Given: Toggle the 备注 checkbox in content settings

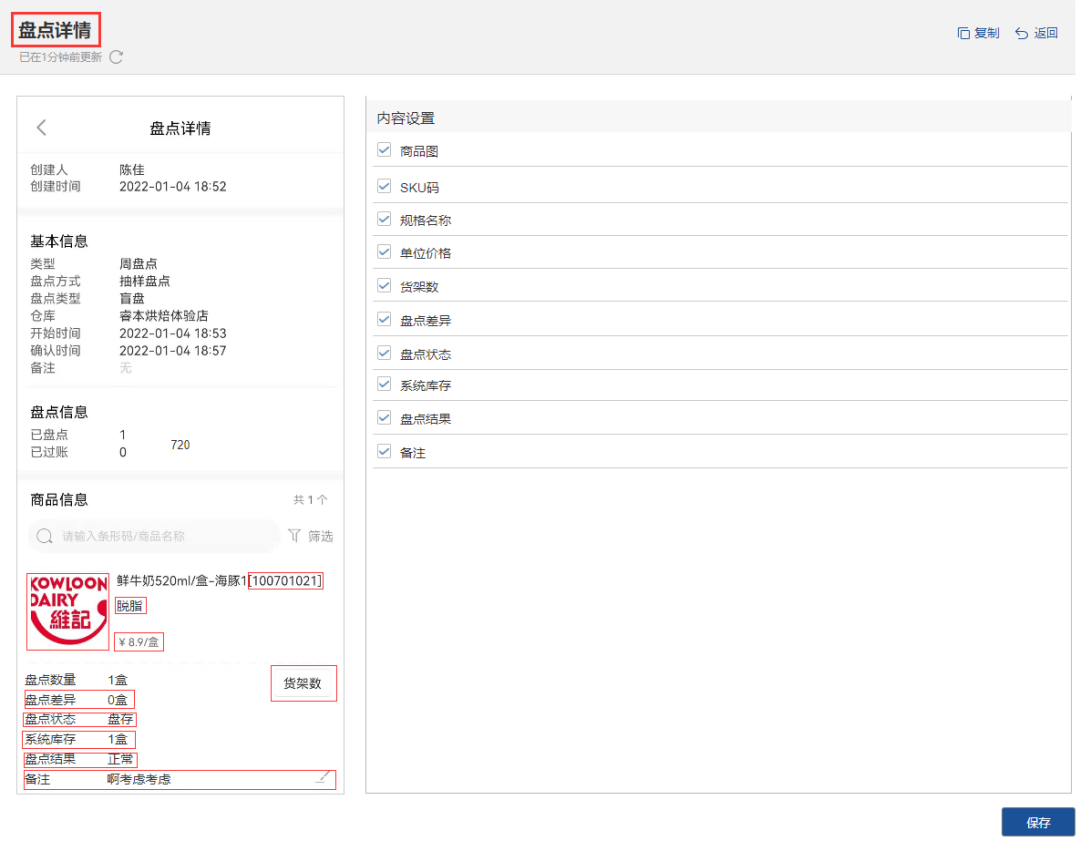Looking at the screenshot, I should 384,451.
